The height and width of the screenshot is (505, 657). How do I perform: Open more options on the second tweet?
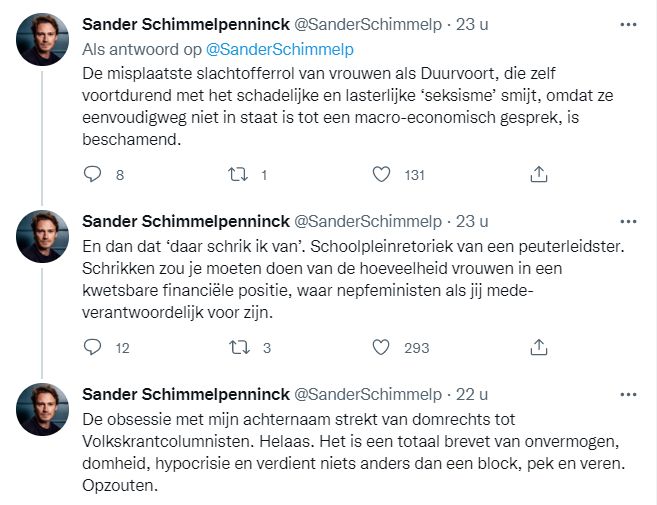pyautogui.click(x=627, y=221)
